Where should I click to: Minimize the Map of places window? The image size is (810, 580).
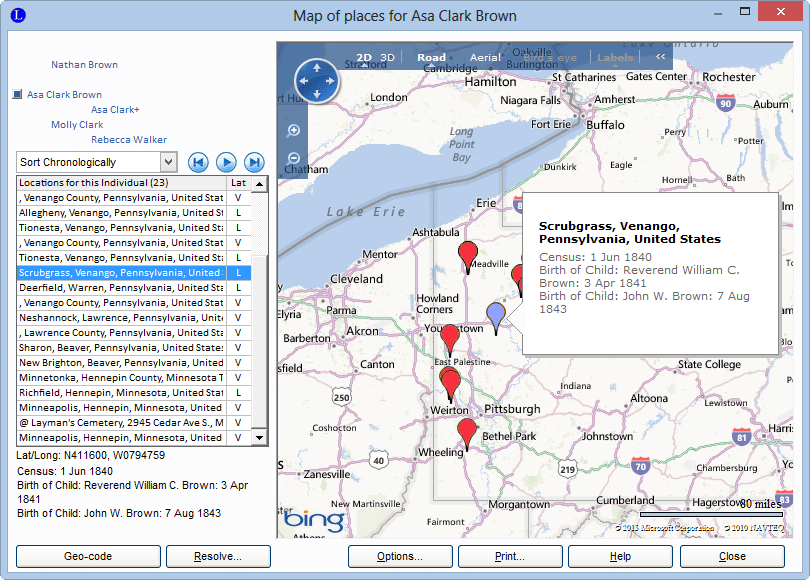pyautogui.click(x=718, y=13)
